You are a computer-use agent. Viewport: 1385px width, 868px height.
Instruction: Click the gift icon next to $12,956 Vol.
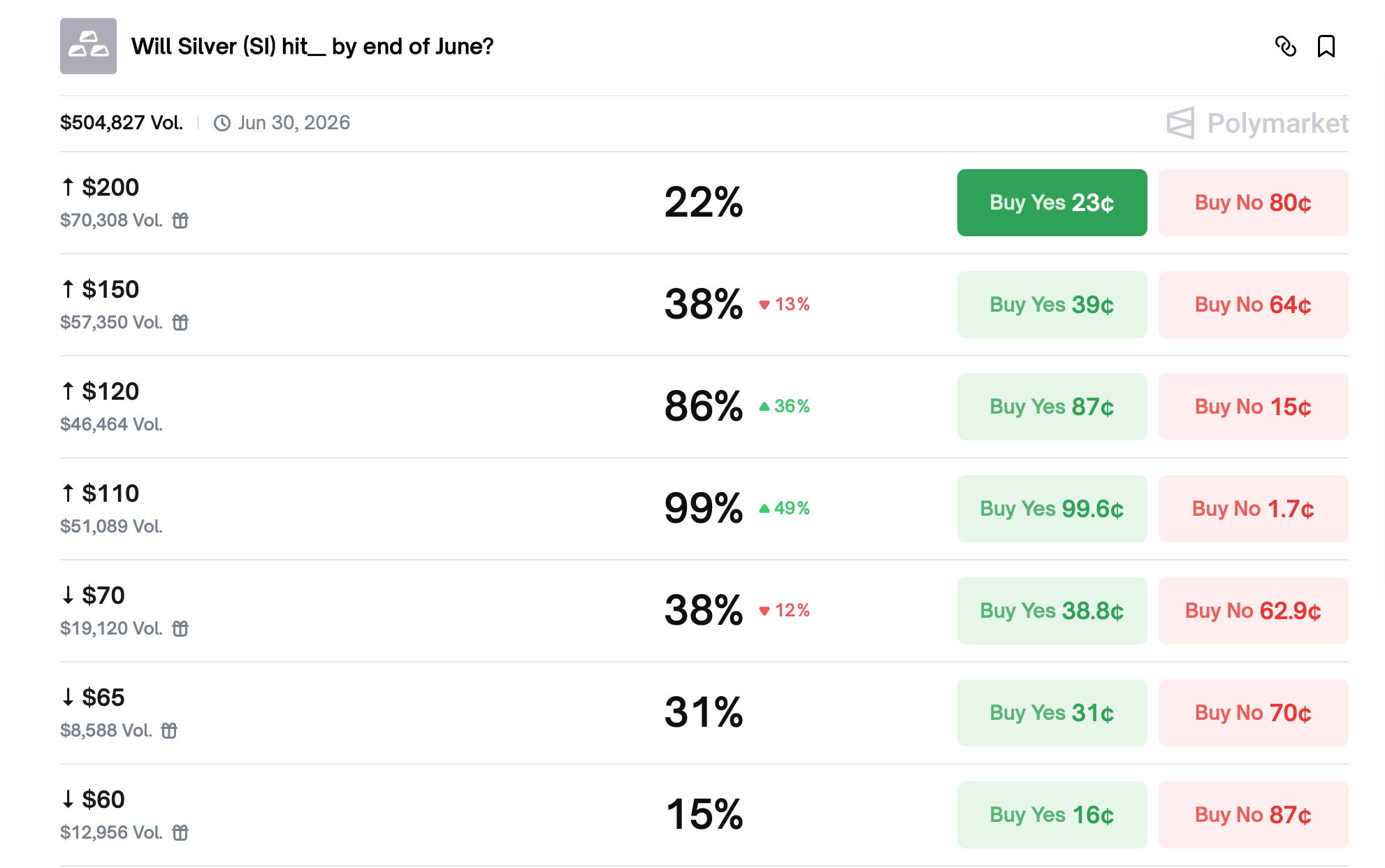(x=181, y=832)
